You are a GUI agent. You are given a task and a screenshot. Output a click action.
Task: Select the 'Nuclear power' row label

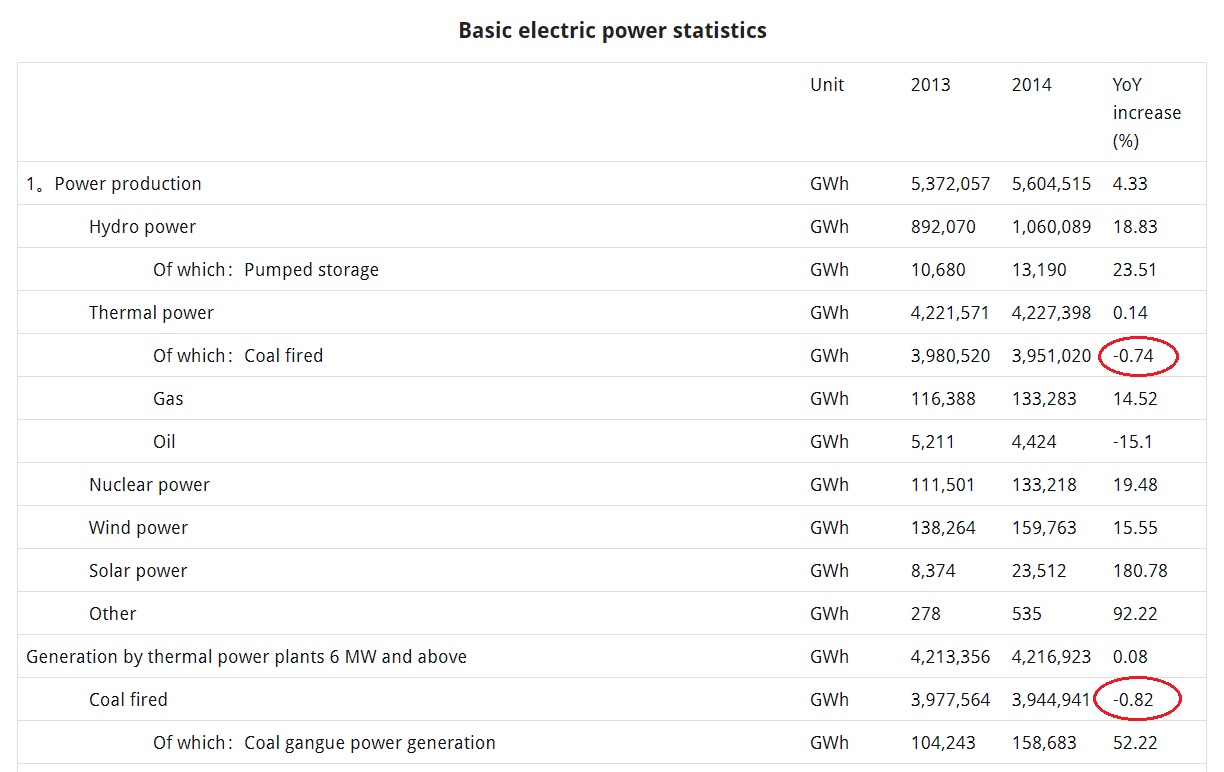pos(149,485)
